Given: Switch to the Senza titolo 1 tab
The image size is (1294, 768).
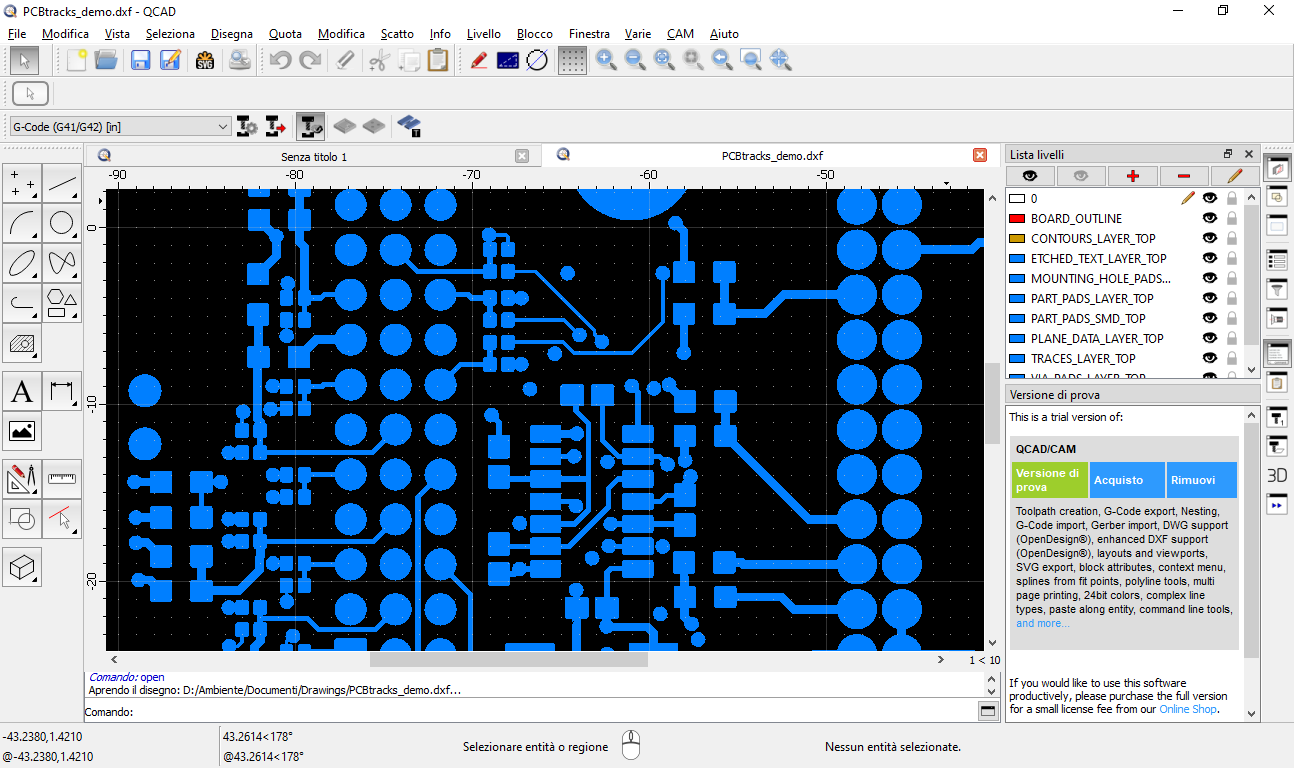Looking at the screenshot, I should [x=314, y=156].
